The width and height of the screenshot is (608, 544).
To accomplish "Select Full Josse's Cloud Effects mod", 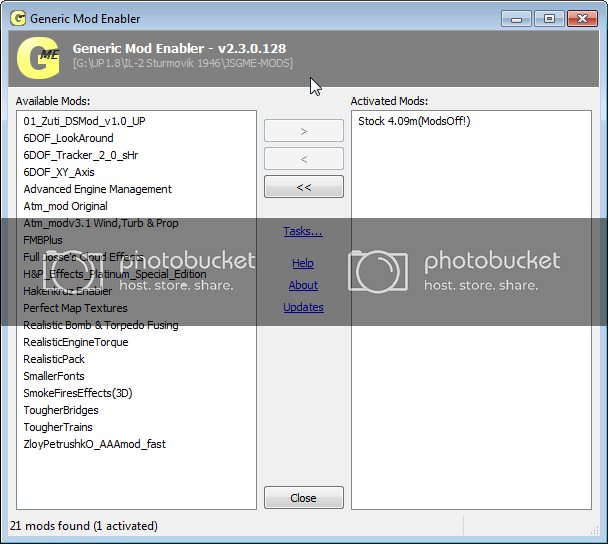I will (x=83, y=257).
